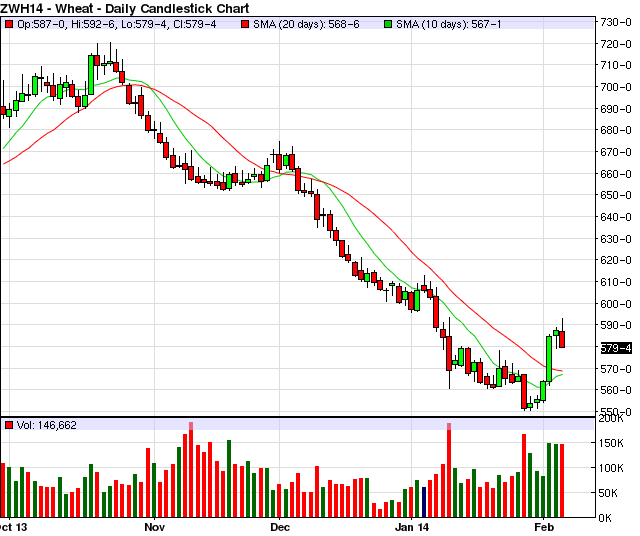Click the green SMA 10 days legend swatch
Screen dimensions: 640x536
[388, 24]
